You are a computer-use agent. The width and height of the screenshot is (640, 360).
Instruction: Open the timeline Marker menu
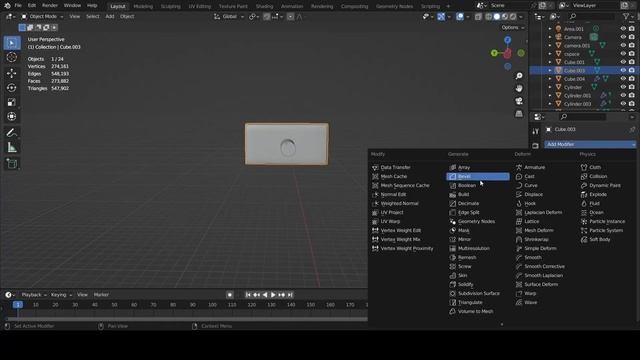101,295
